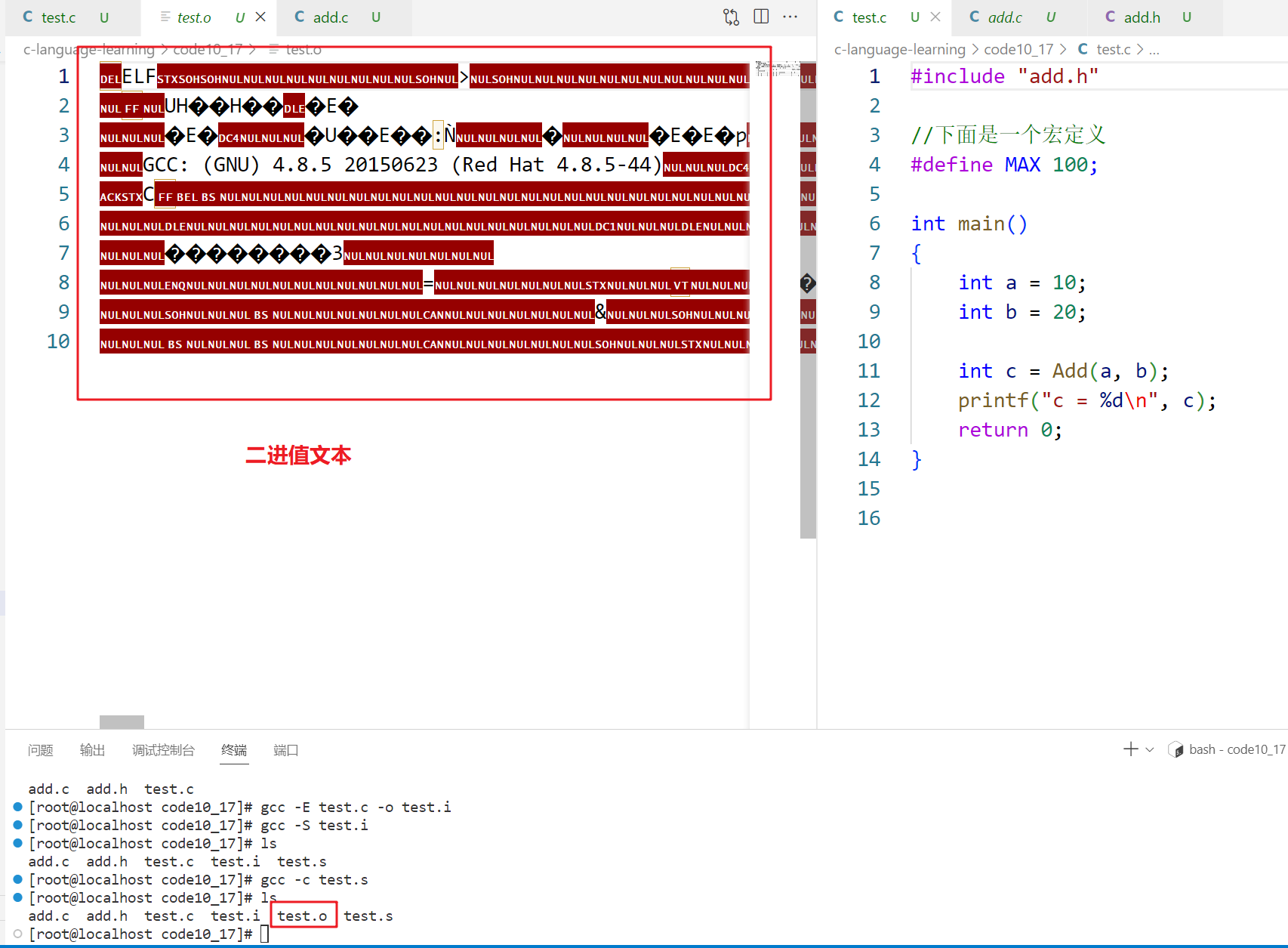Click the return 0; line
1288x948 pixels.
point(1010,430)
